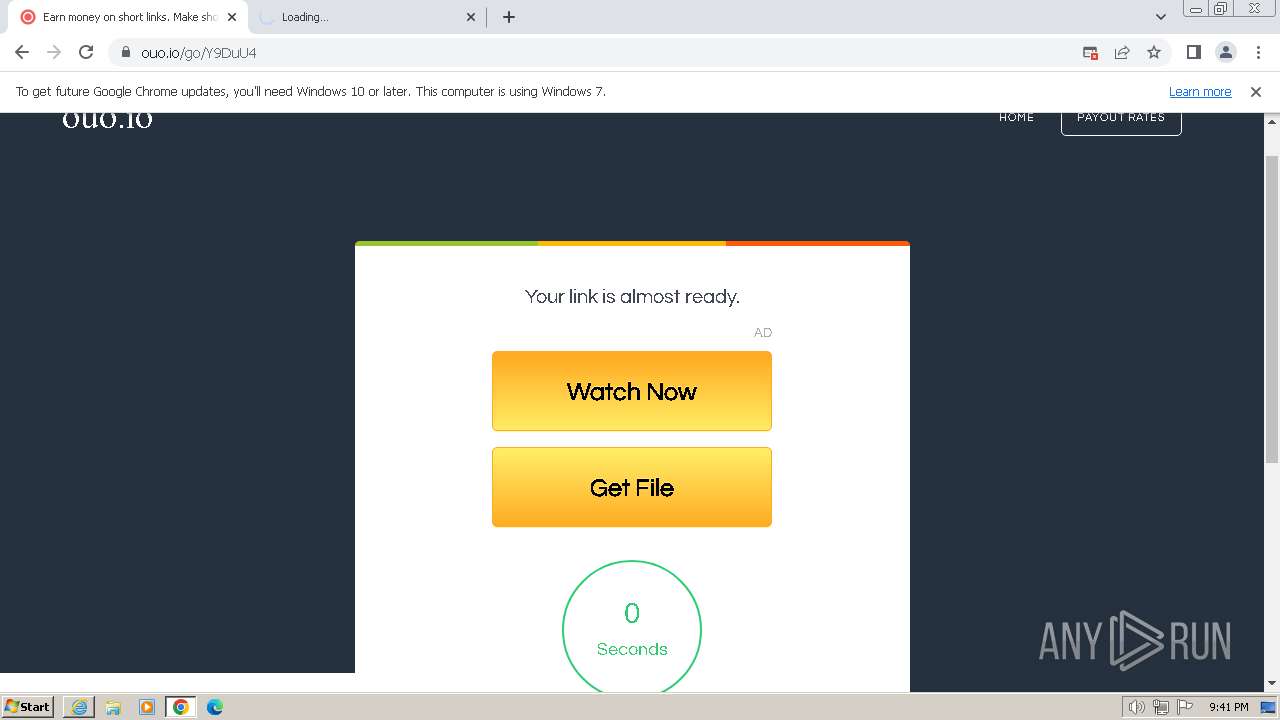Launch Microsoft Edge from taskbar
Viewport: 1280px width, 720px height.
point(215,707)
